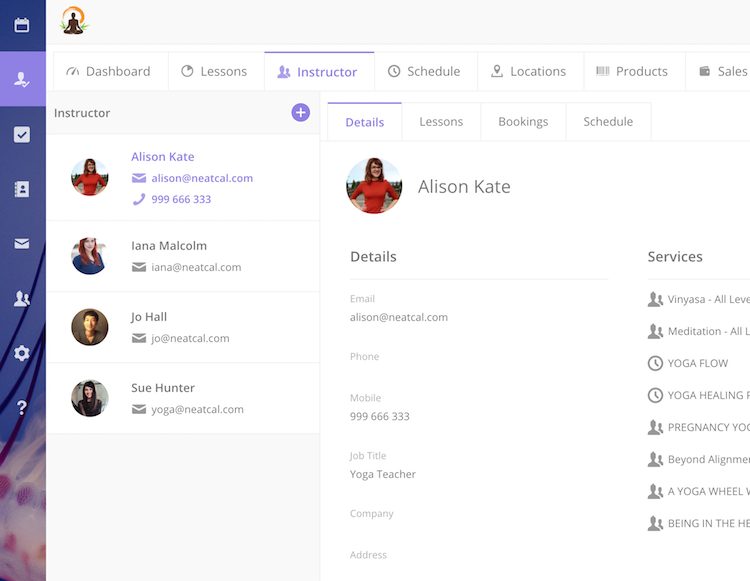Select Sue Hunter in instructor list
The height and width of the screenshot is (581, 750).
tap(183, 398)
